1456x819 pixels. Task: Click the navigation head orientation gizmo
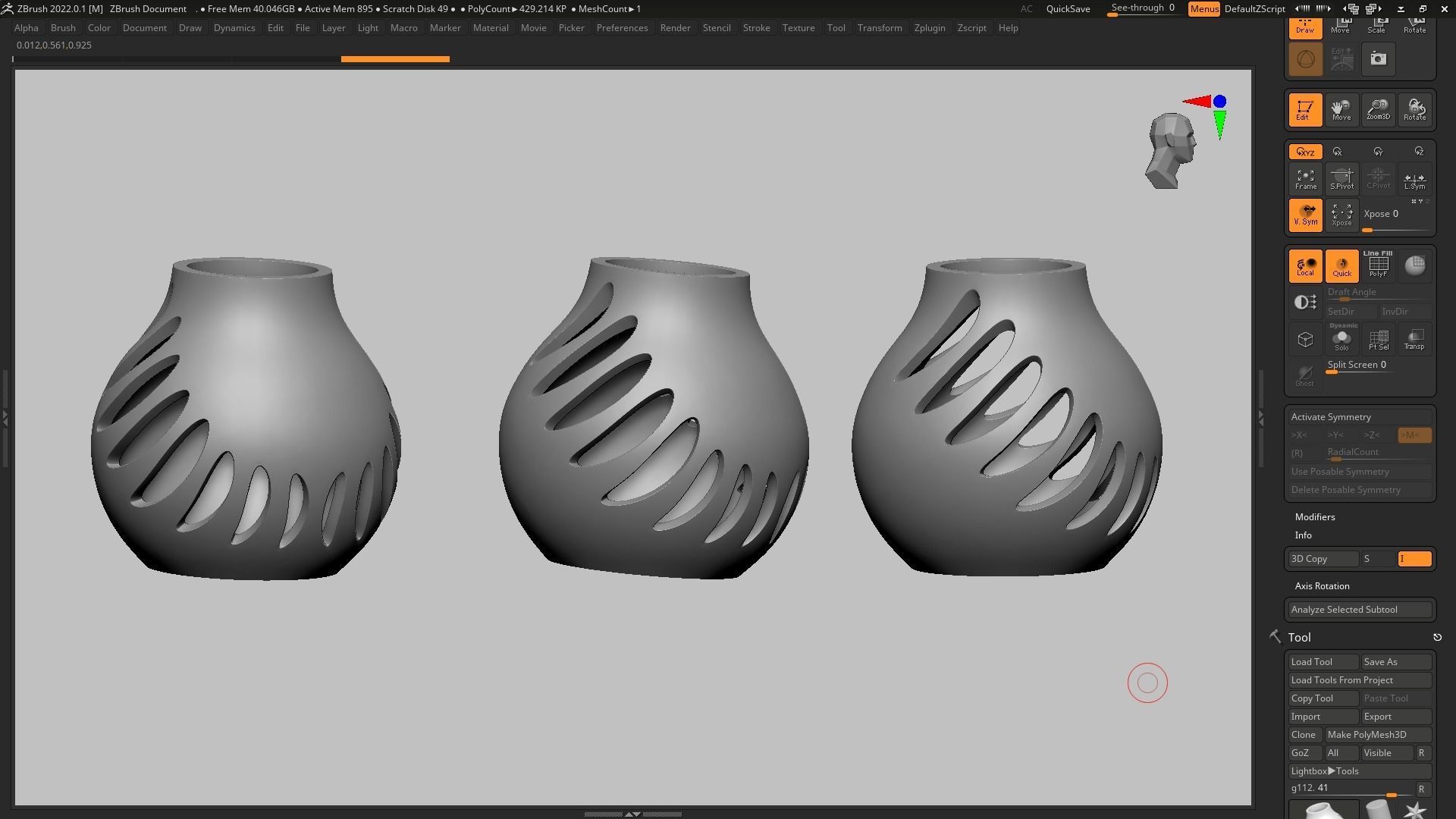pos(1171,150)
